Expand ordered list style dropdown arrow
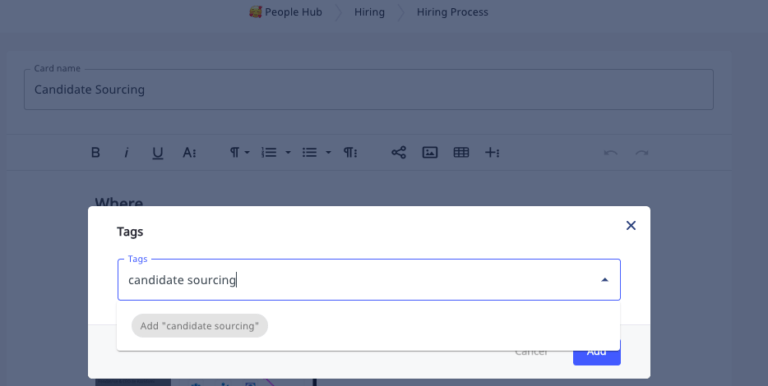The image size is (768, 386). coord(288,152)
